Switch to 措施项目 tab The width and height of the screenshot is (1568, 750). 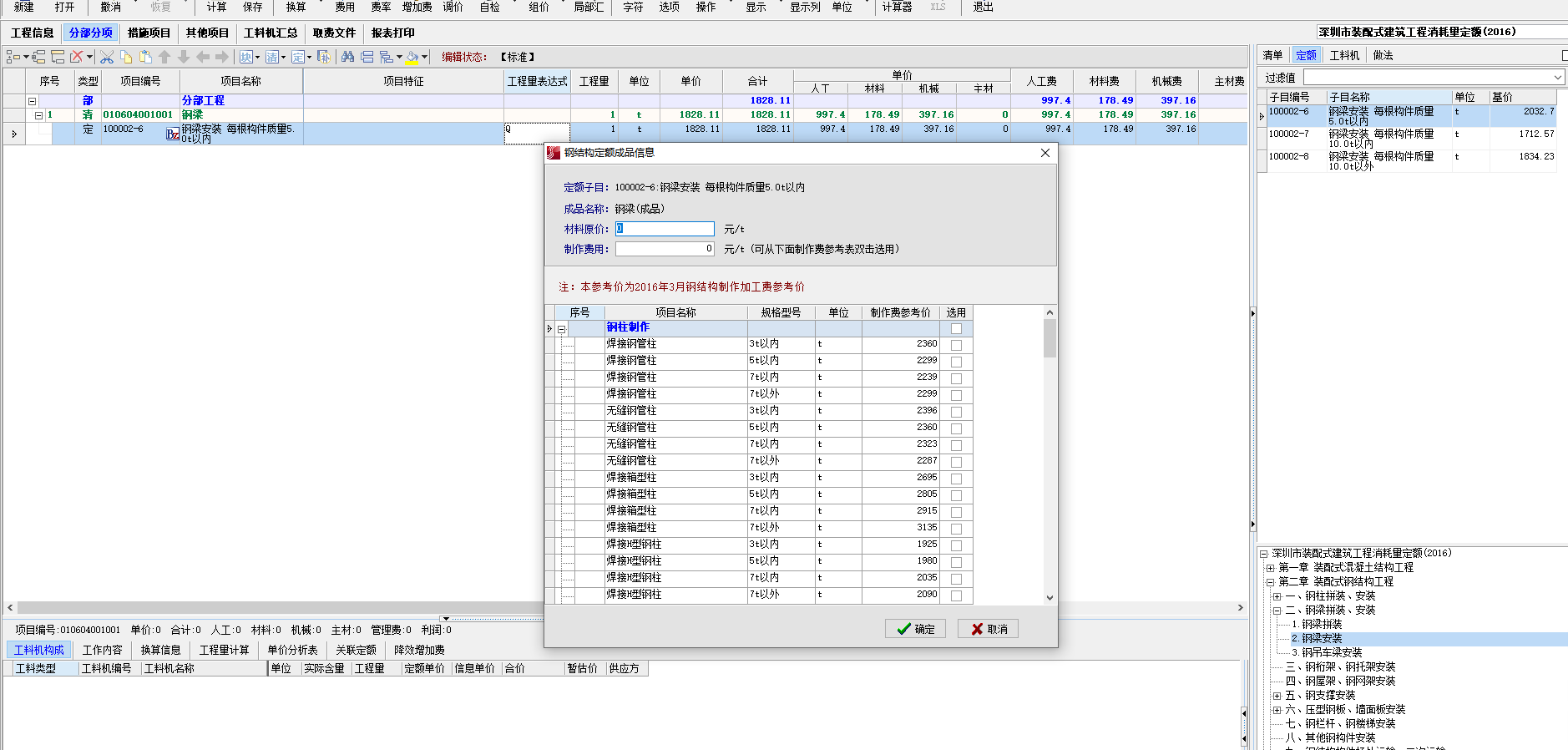coord(149,33)
